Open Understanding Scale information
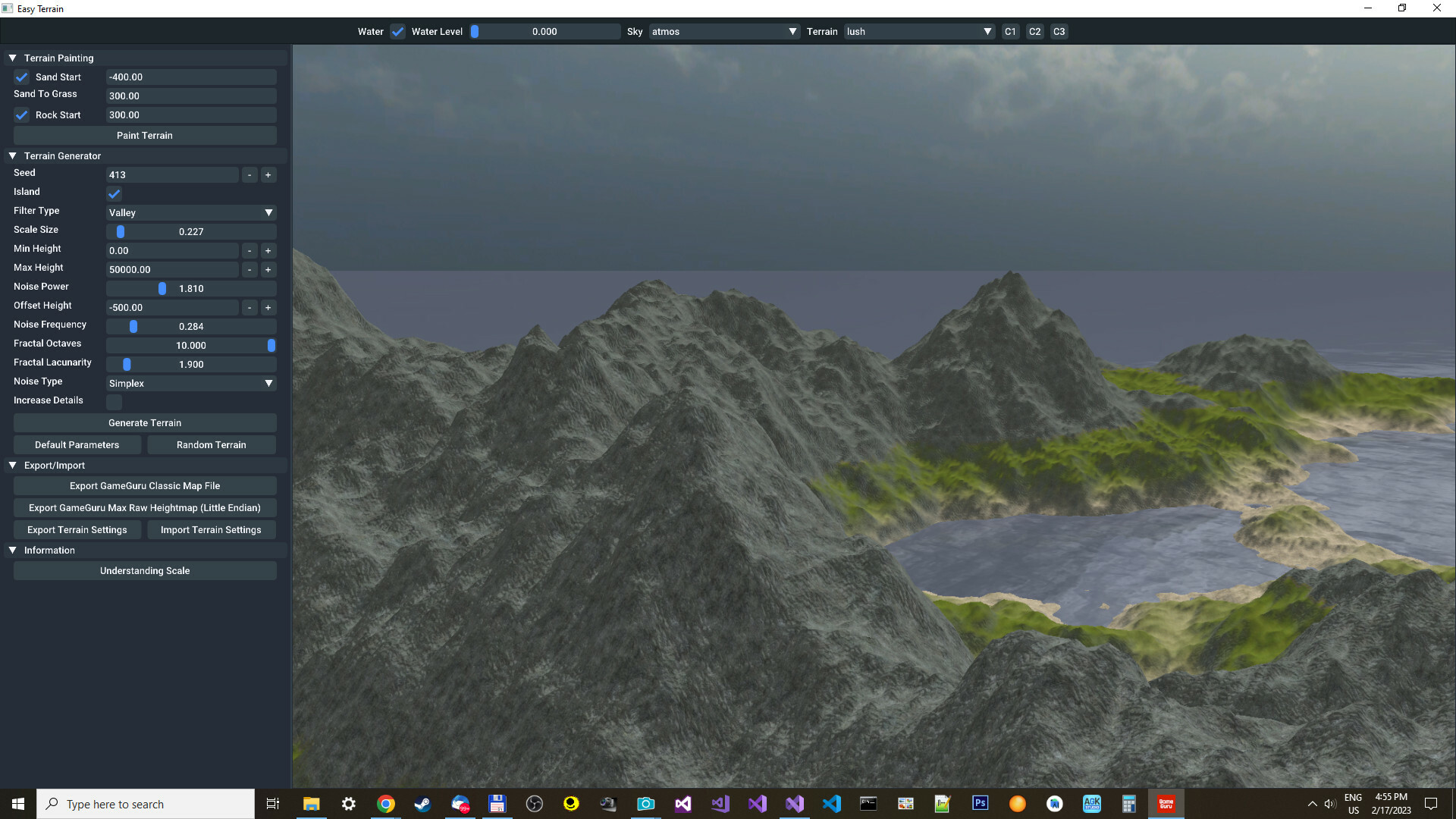Screen dimensions: 1456x819 [x=144, y=570]
